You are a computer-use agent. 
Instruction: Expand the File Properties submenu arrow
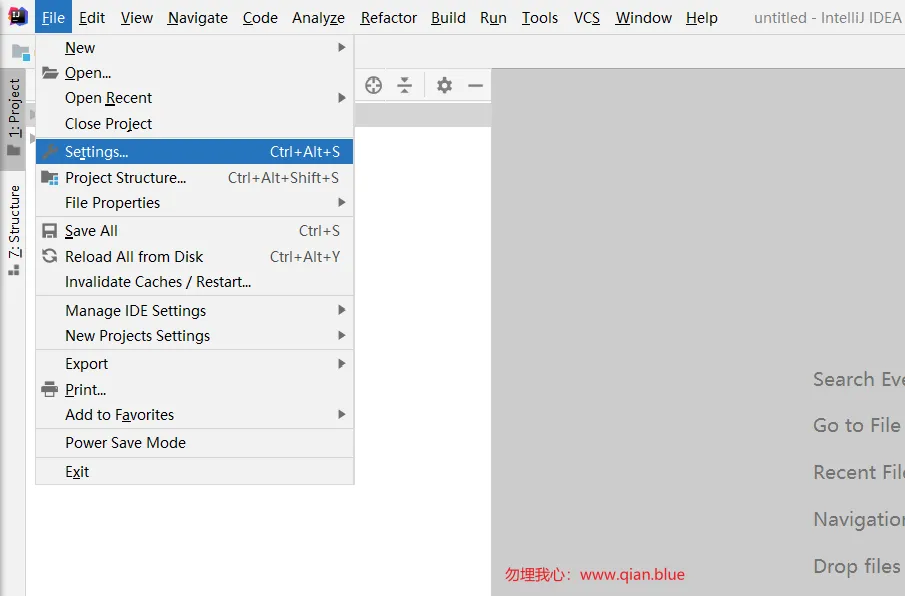point(342,203)
